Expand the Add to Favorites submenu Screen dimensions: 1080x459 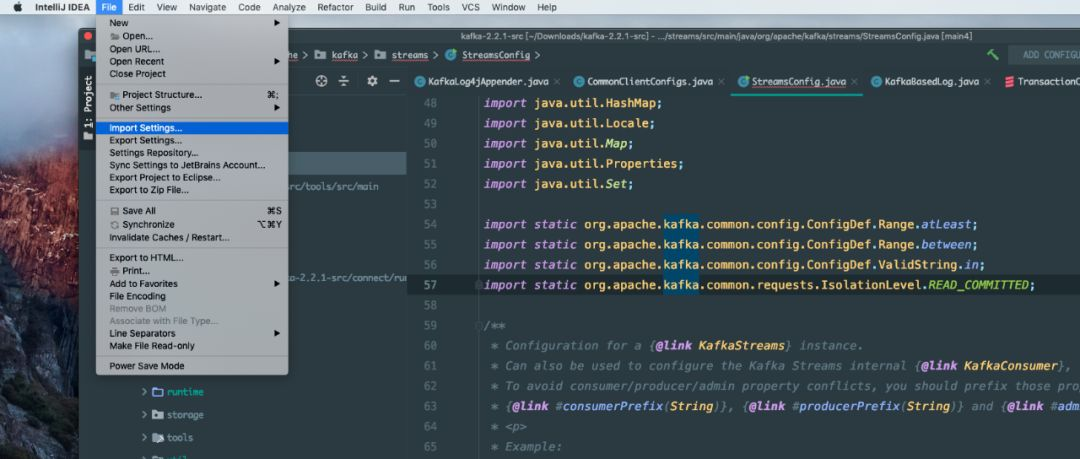point(192,284)
